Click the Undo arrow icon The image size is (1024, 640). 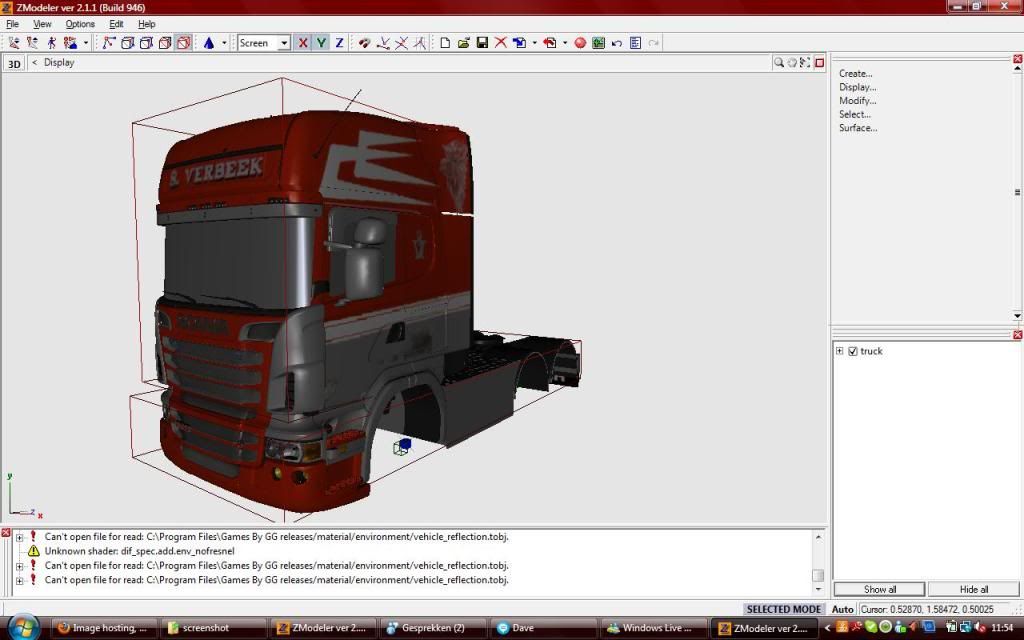(616, 43)
